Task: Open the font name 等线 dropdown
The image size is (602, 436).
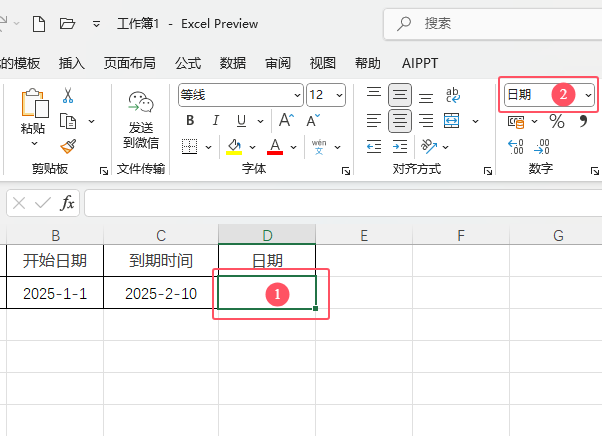Action: click(x=297, y=95)
